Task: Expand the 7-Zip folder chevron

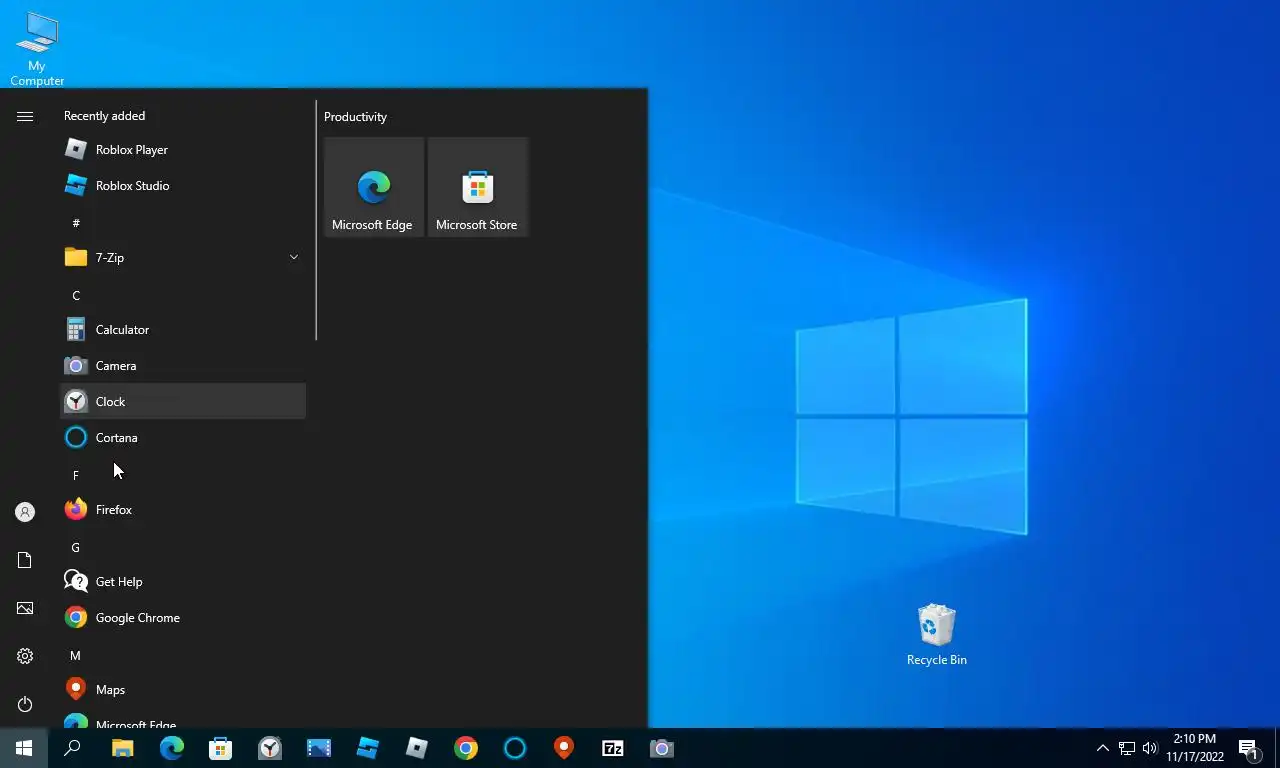Action: point(294,258)
